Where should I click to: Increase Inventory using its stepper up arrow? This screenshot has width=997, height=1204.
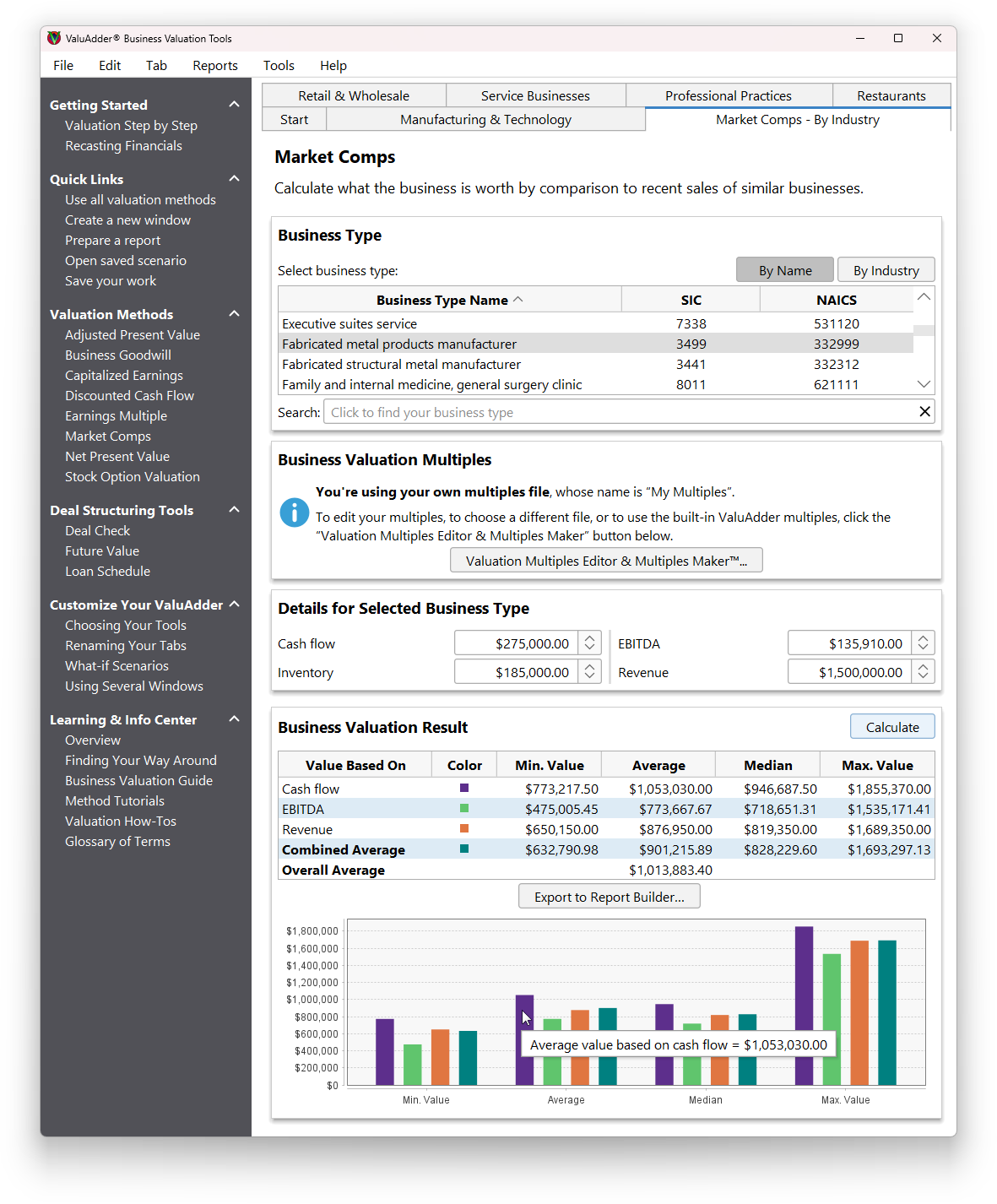pos(588,666)
